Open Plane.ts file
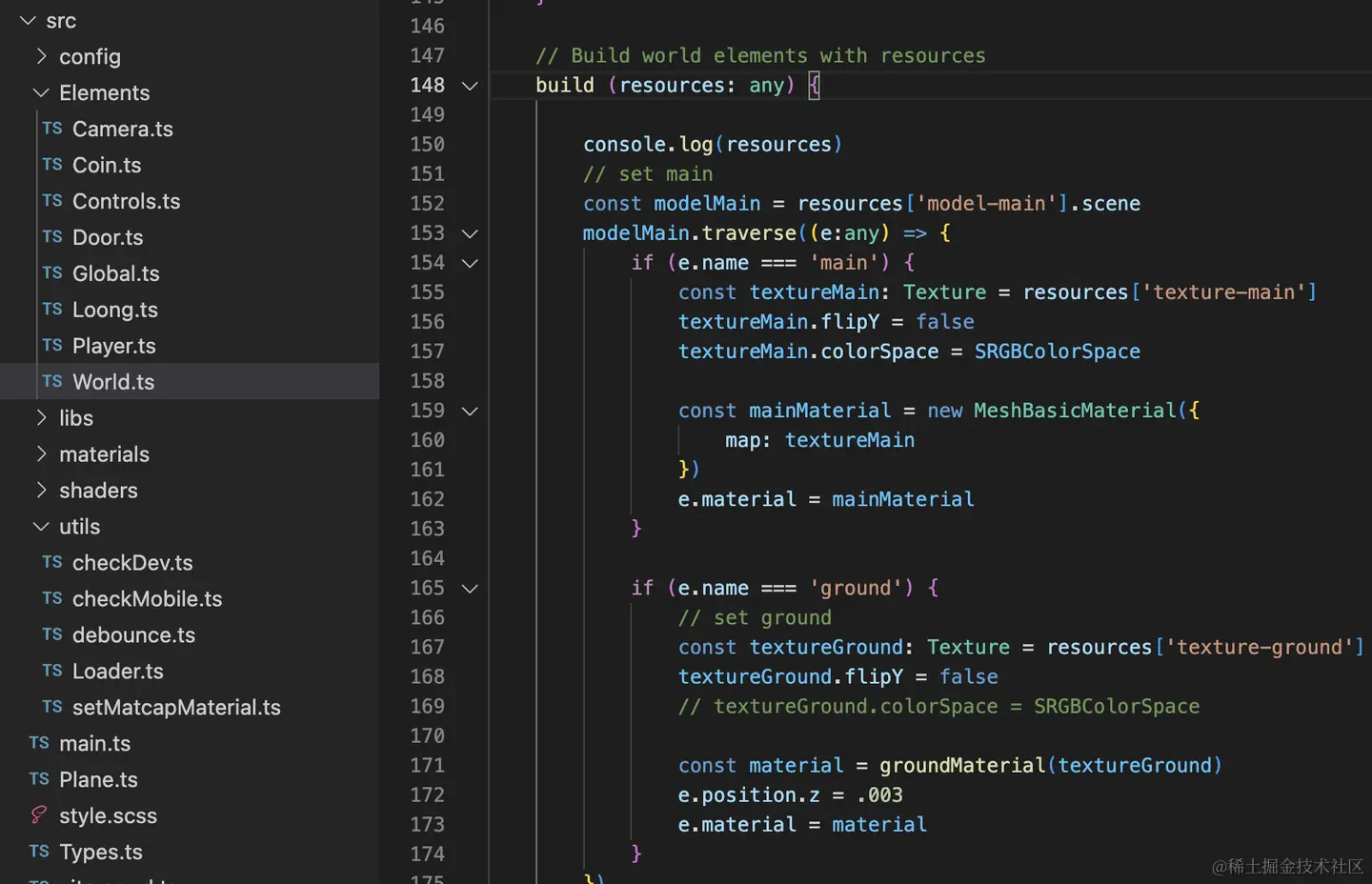1372x884 pixels. point(98,779)
